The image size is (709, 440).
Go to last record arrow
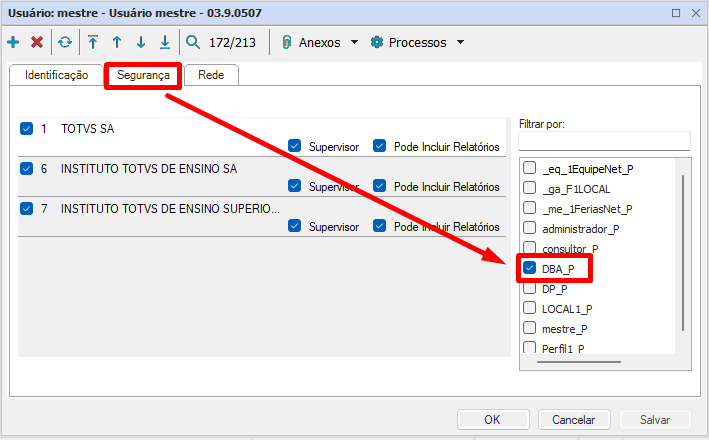tap(165, 42)
